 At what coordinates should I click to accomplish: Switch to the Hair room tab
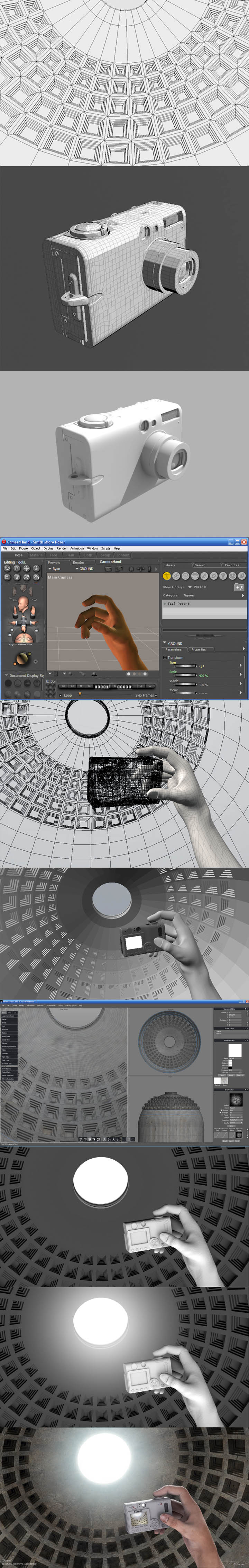tap(71, 555)
